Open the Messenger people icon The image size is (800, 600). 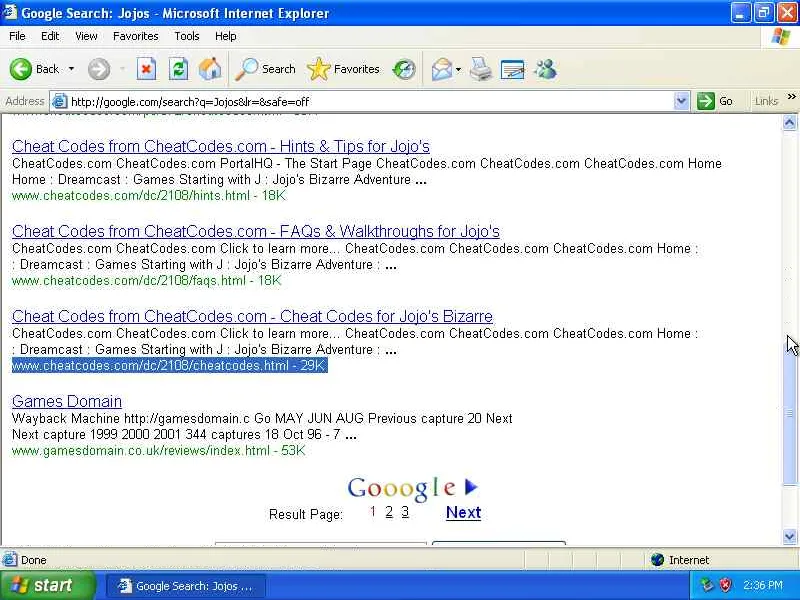(x=545, y=69)
